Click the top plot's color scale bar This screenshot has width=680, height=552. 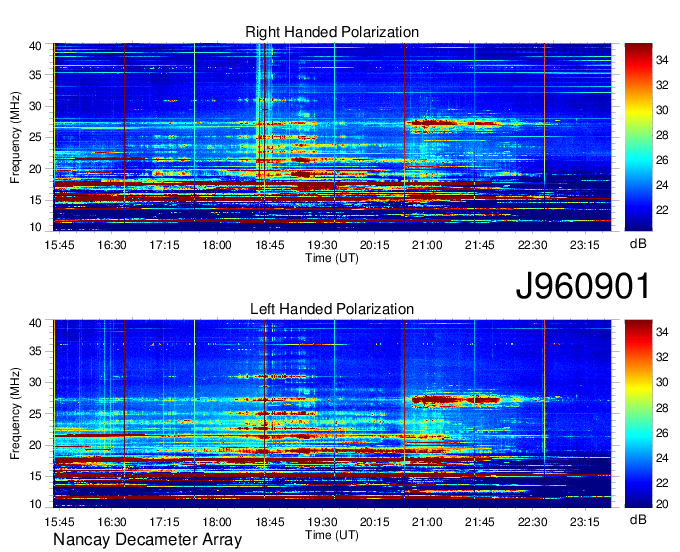638,137
